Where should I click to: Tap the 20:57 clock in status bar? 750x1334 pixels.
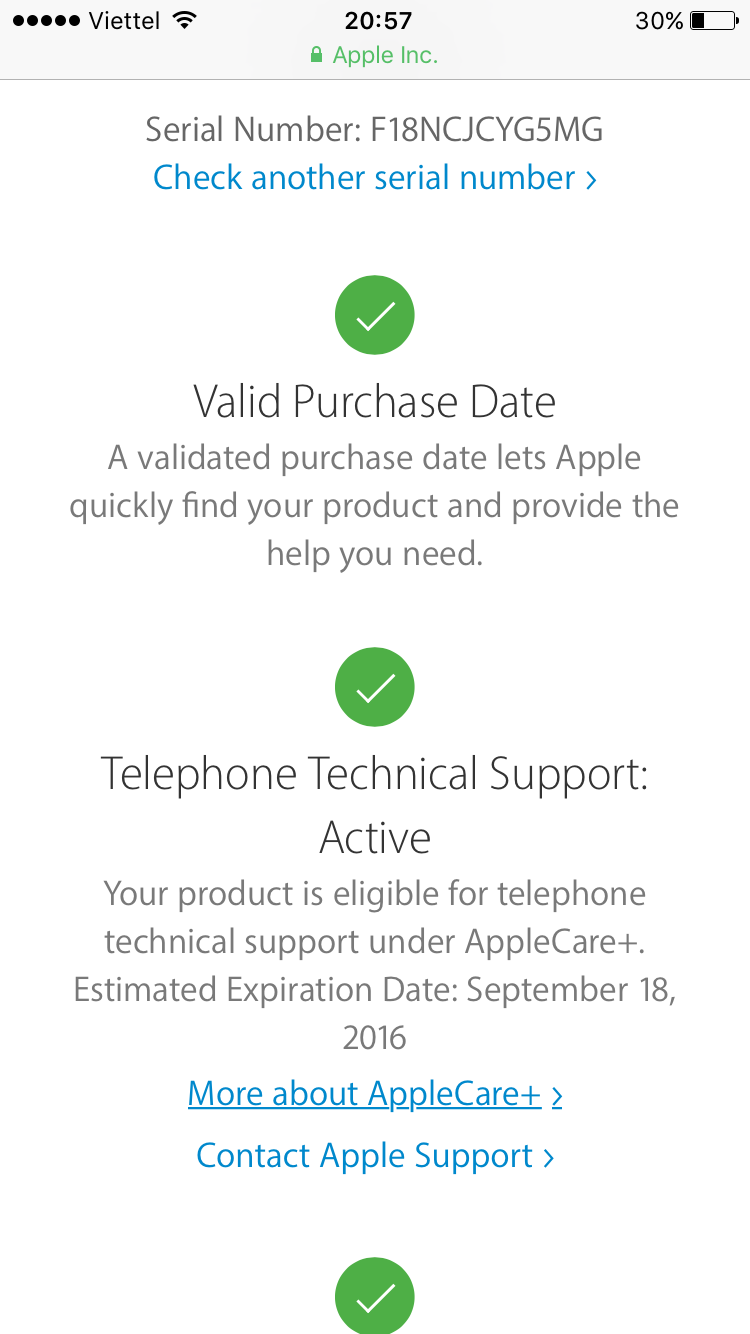click(x=378, y=20)
